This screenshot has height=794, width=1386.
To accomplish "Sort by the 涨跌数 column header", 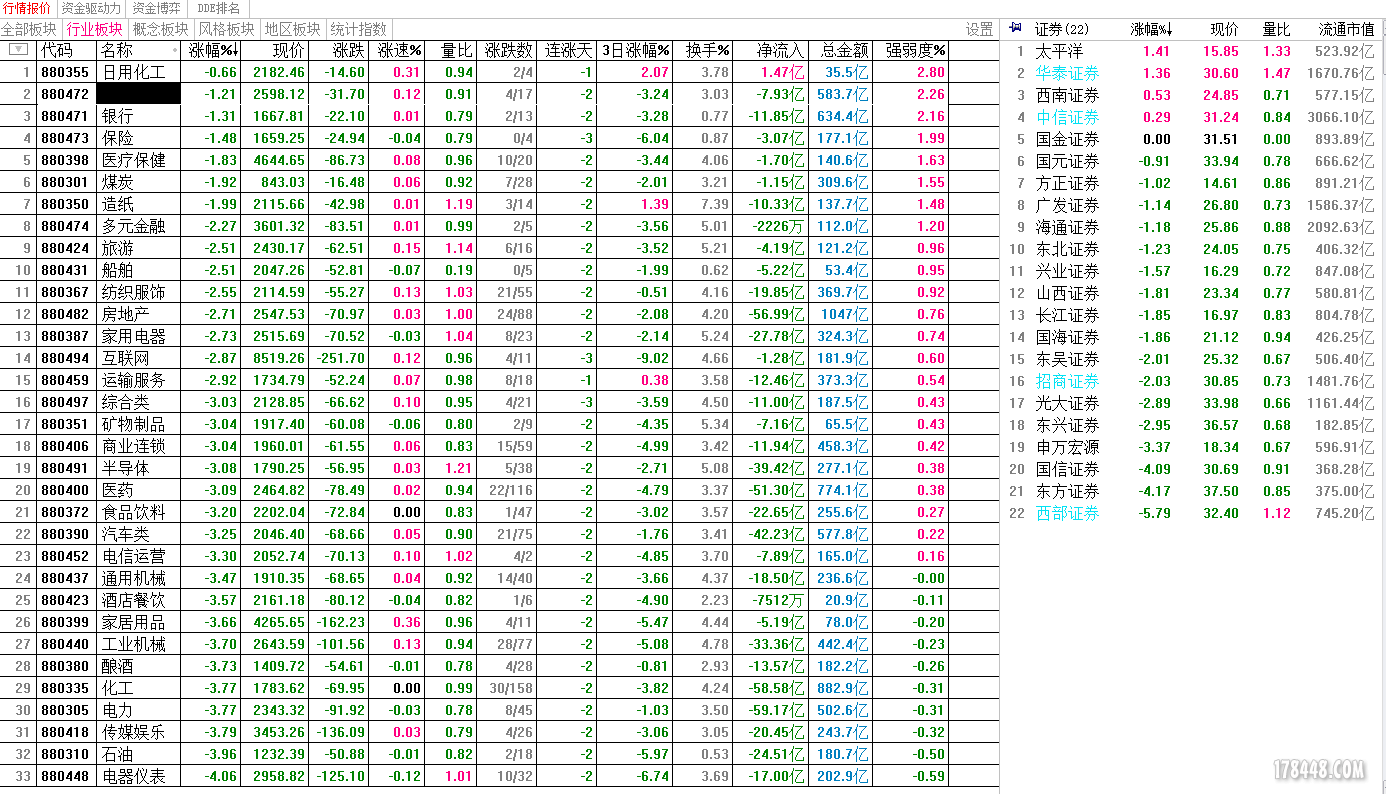I will [509, 50].
